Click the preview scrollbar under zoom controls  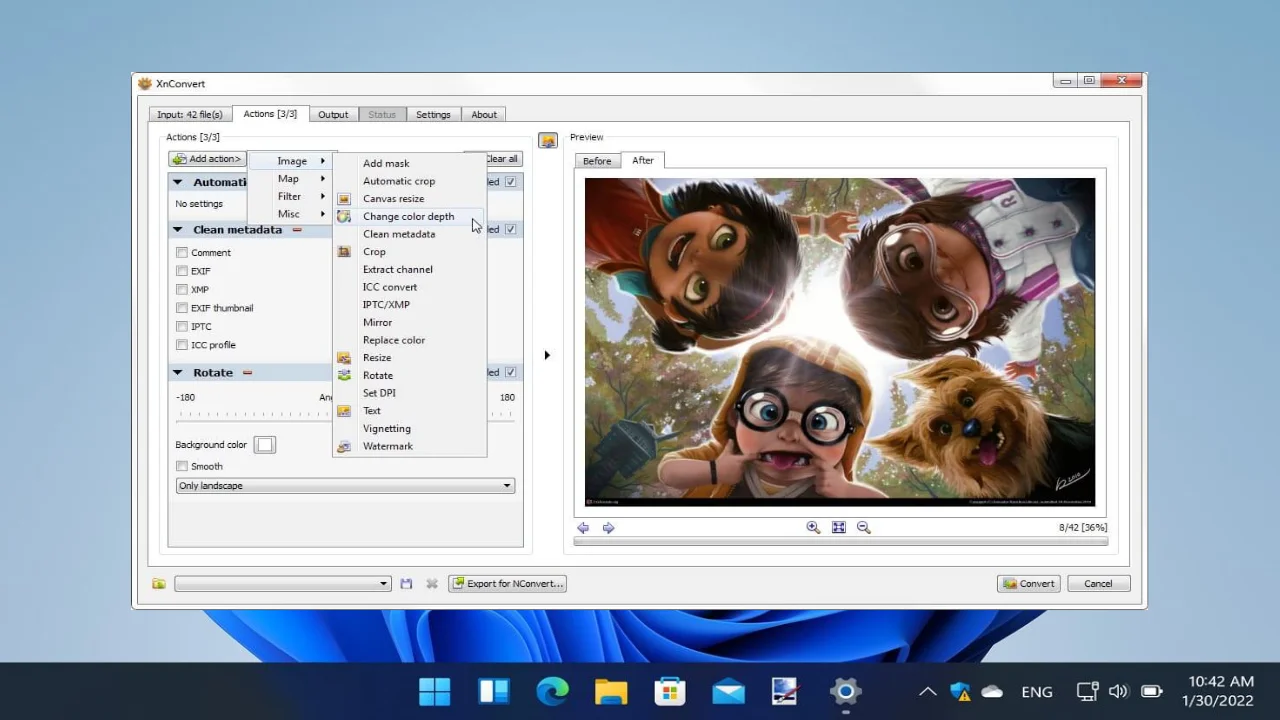coord(841,542)
